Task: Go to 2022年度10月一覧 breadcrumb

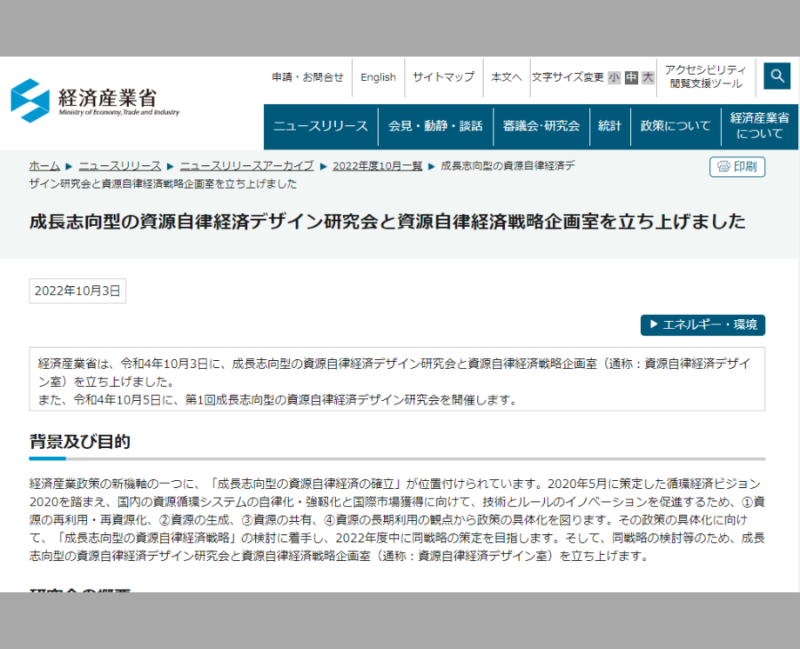Action: 377,166
